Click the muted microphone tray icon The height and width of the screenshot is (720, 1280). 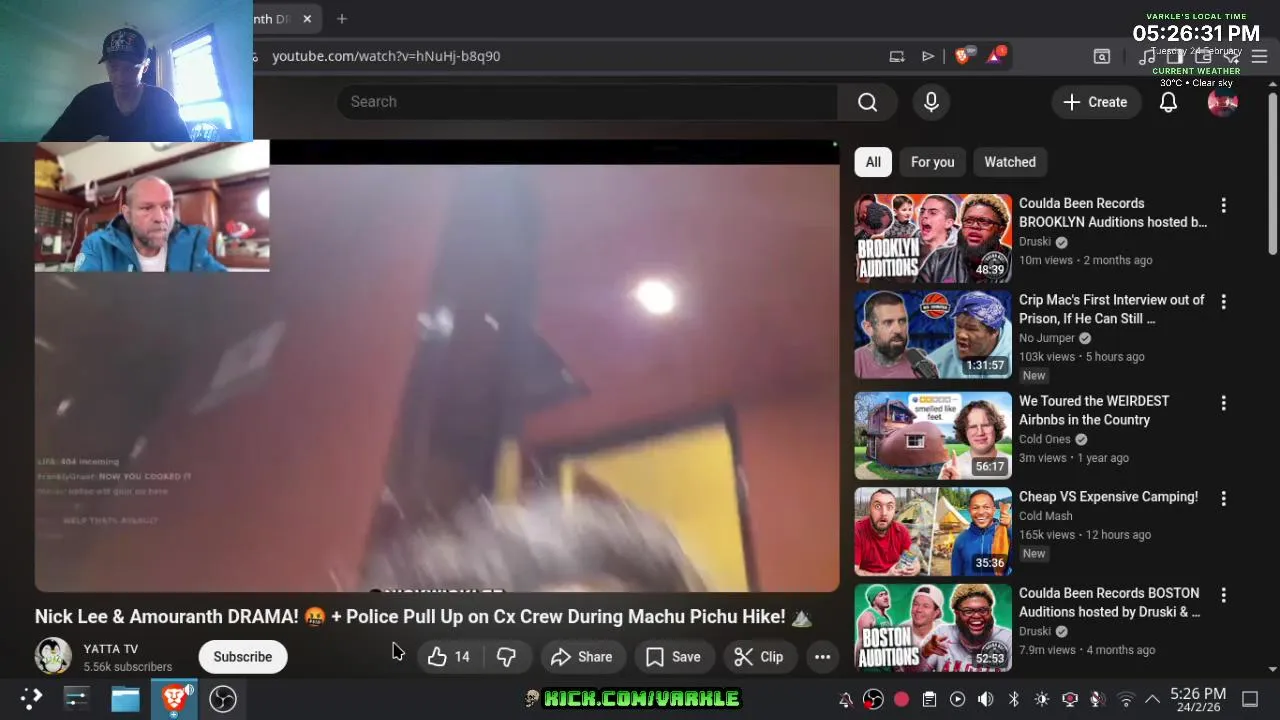(1098, 699)
